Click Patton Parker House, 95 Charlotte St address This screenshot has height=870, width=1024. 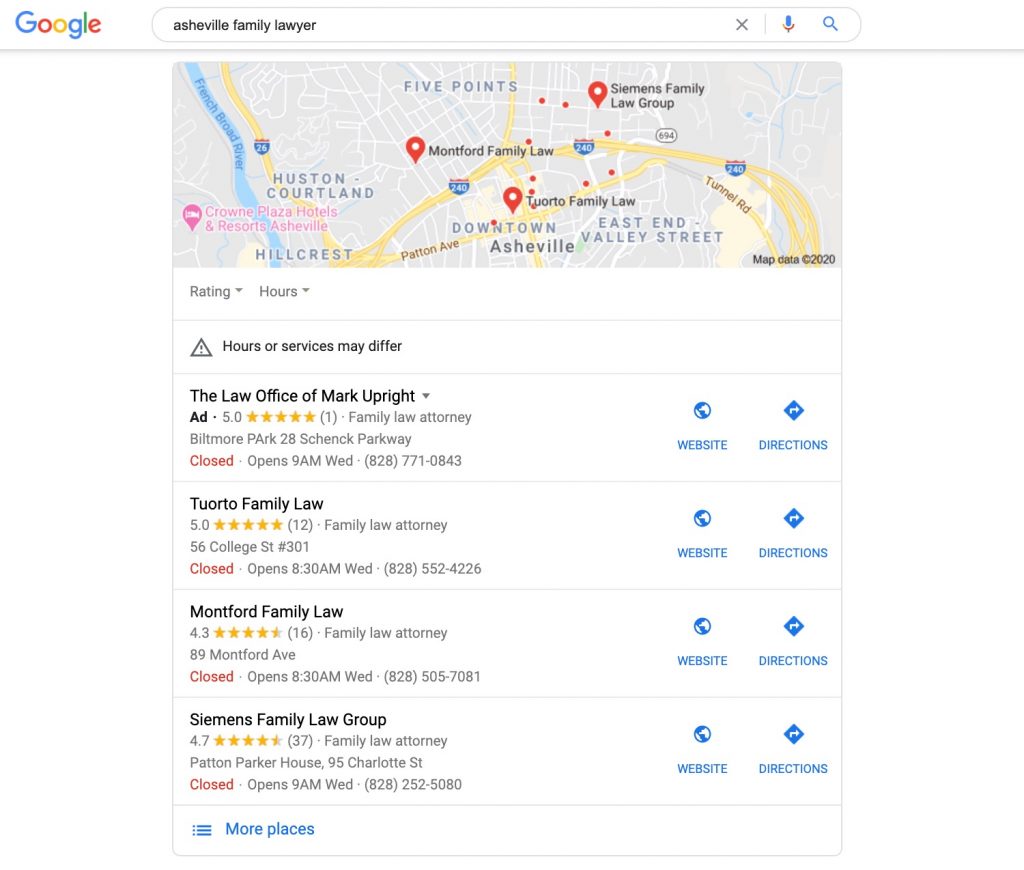(306, 762)
